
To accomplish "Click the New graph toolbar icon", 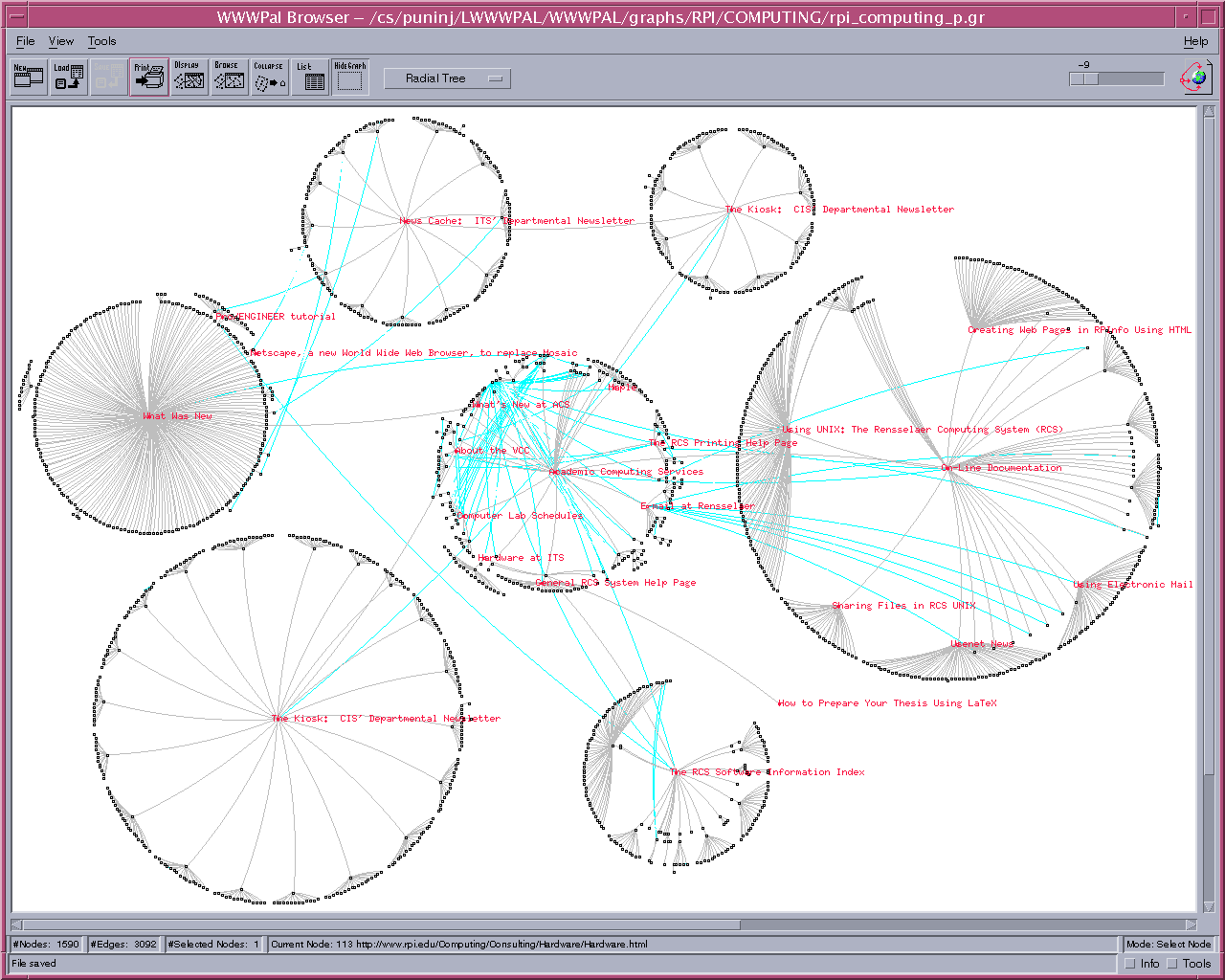I will click(29, 78).
